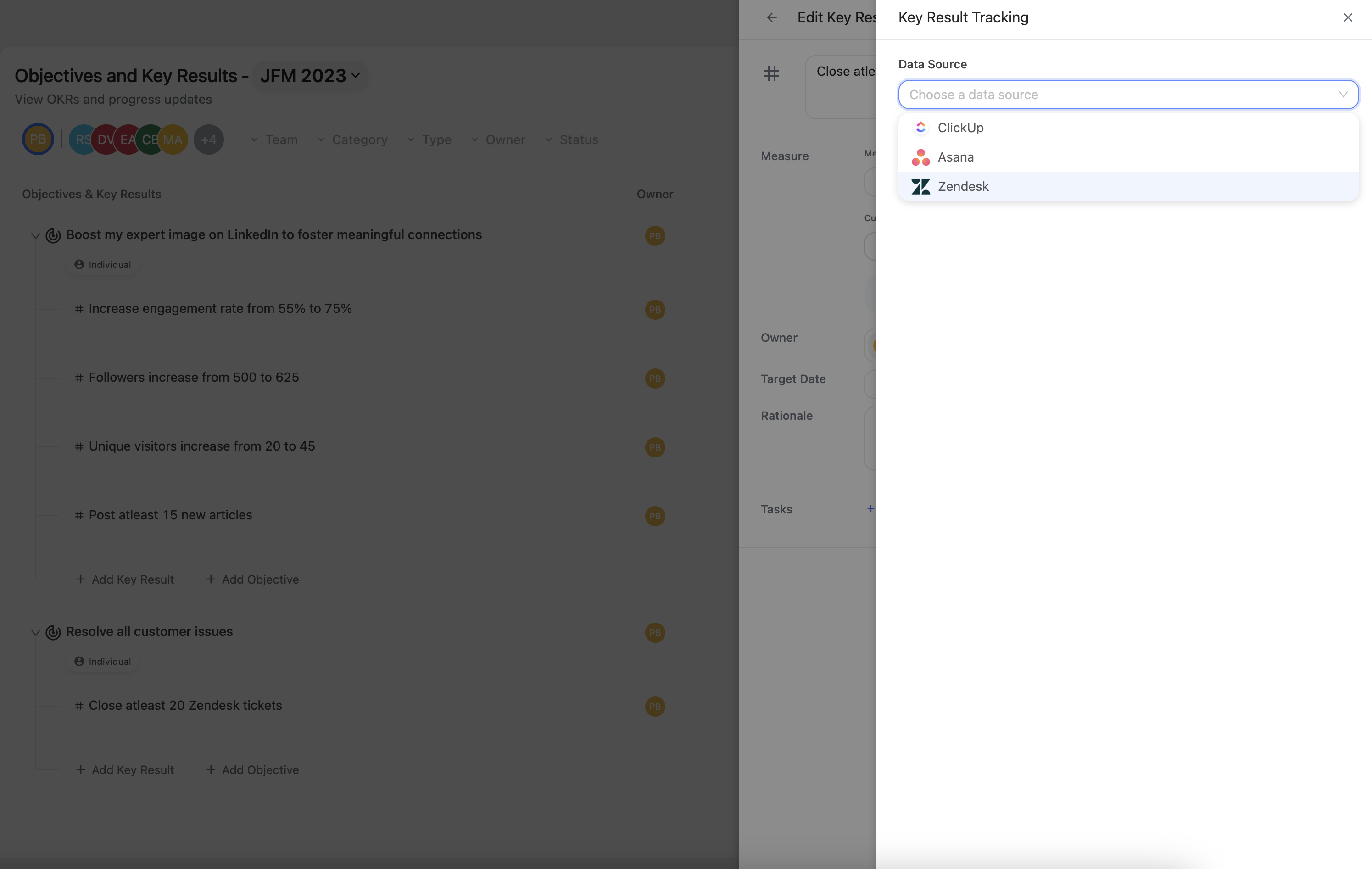The width and height of the screenshot is (1372, 869).
Task: Select the RS user avatar
Action: click(x=81, y=139)
